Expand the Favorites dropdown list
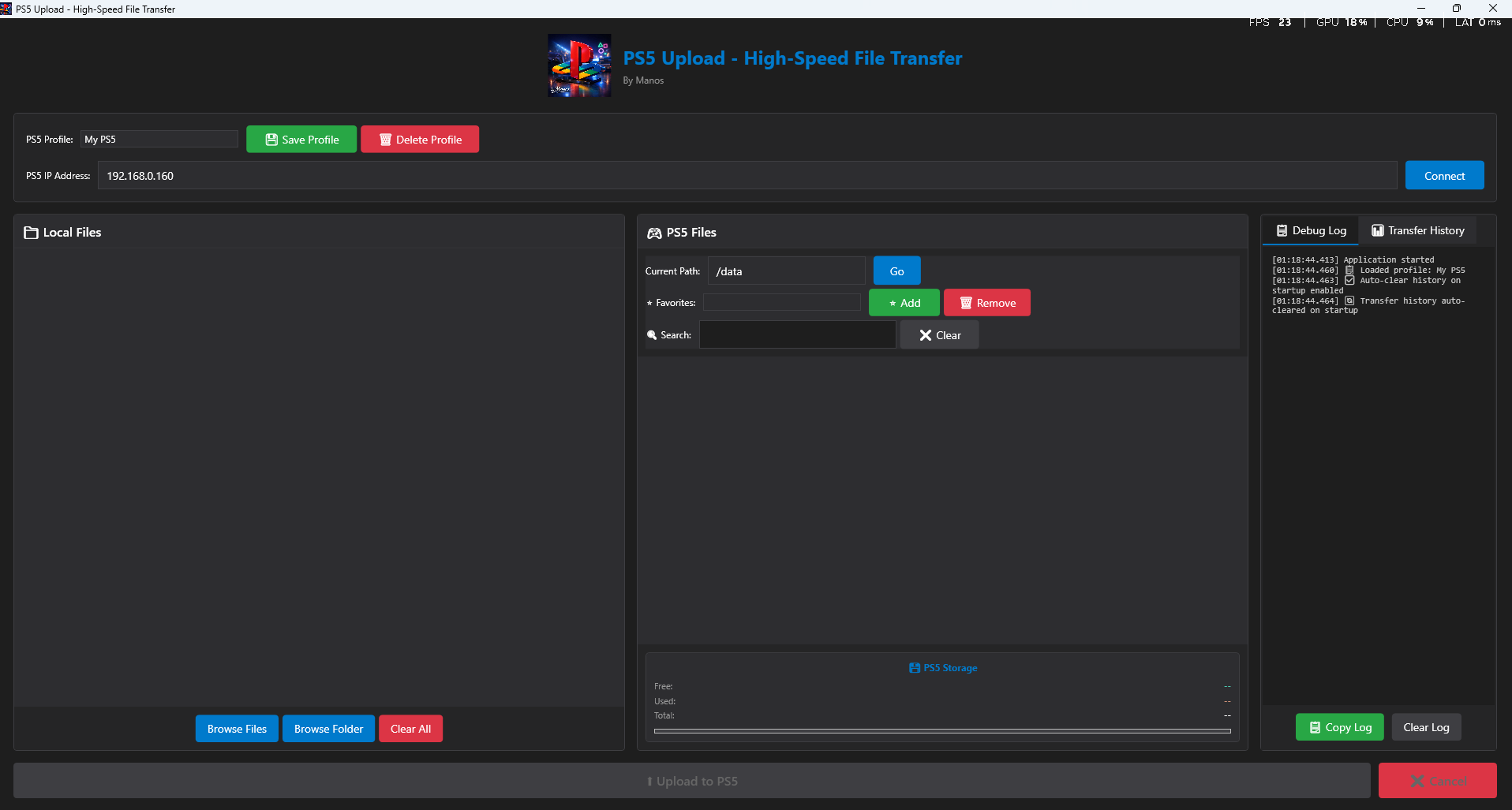 pos(781,303)
